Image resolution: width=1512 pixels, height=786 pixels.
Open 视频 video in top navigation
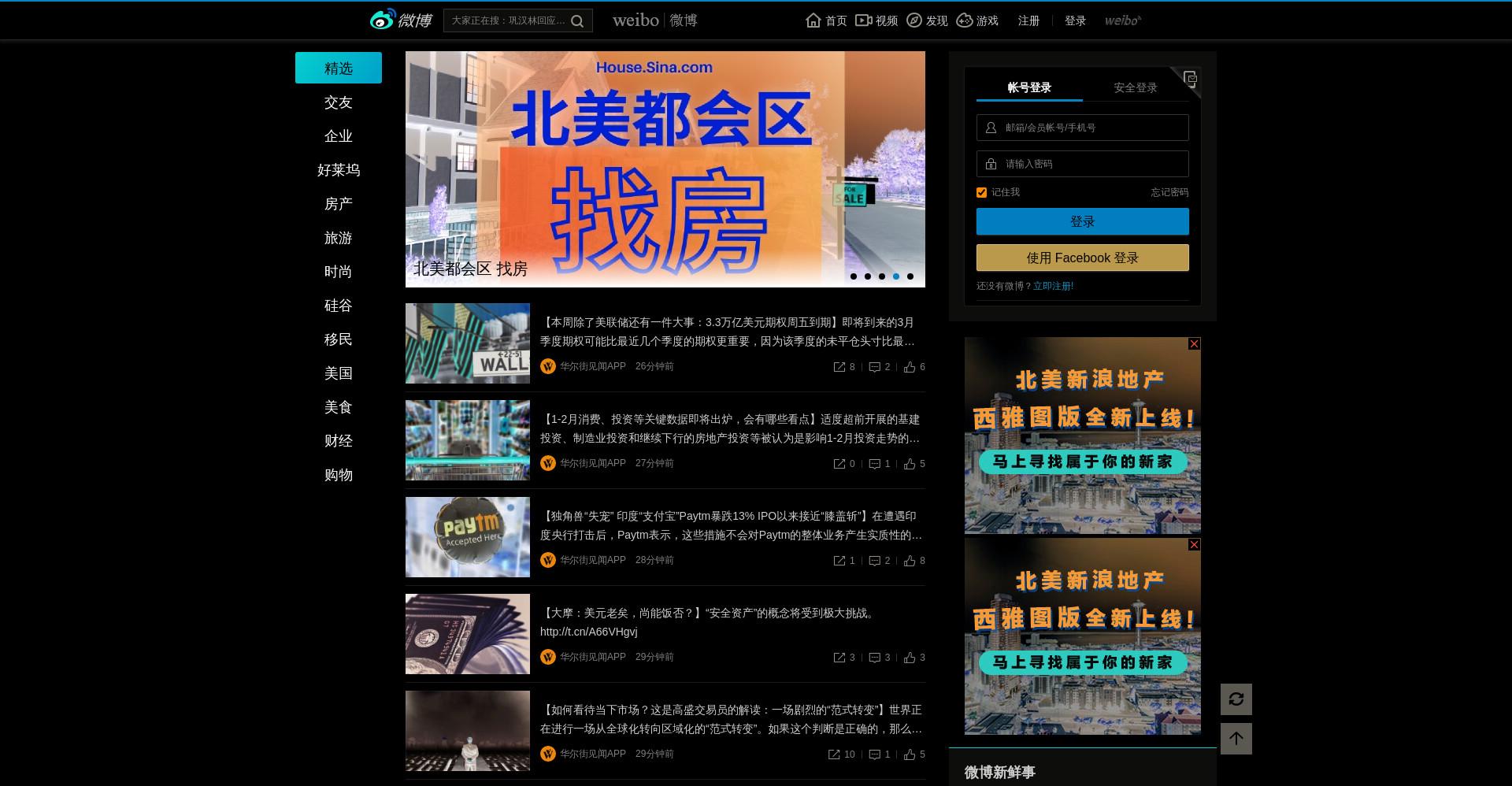(876, 20)
